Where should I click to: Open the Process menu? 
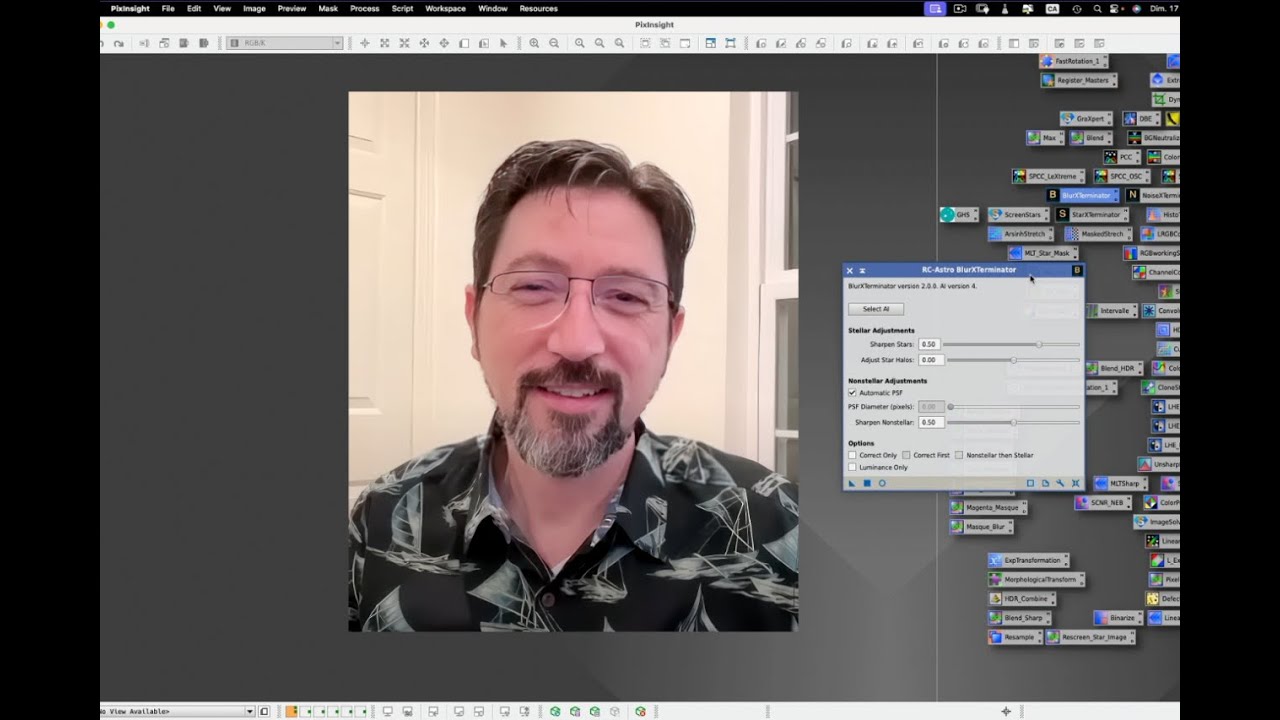point(364,8)
